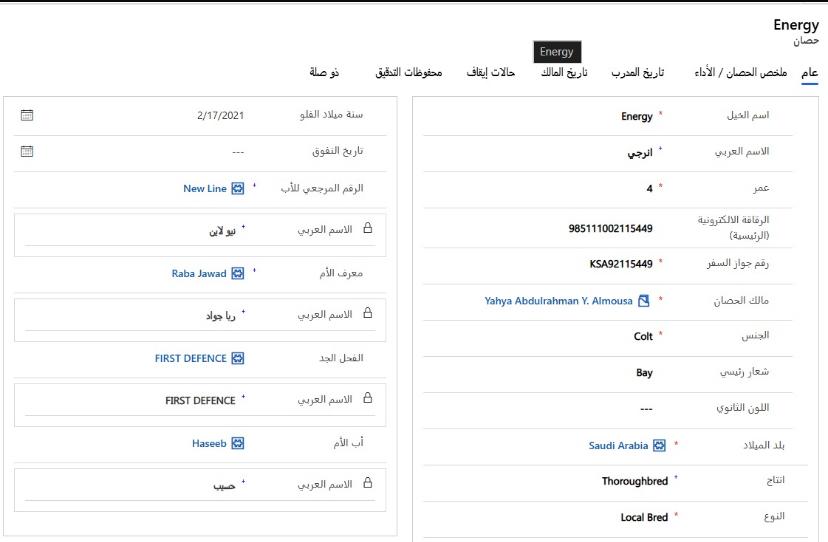Click the FIRST DEFENCE record icon

[x=238, y=358]
